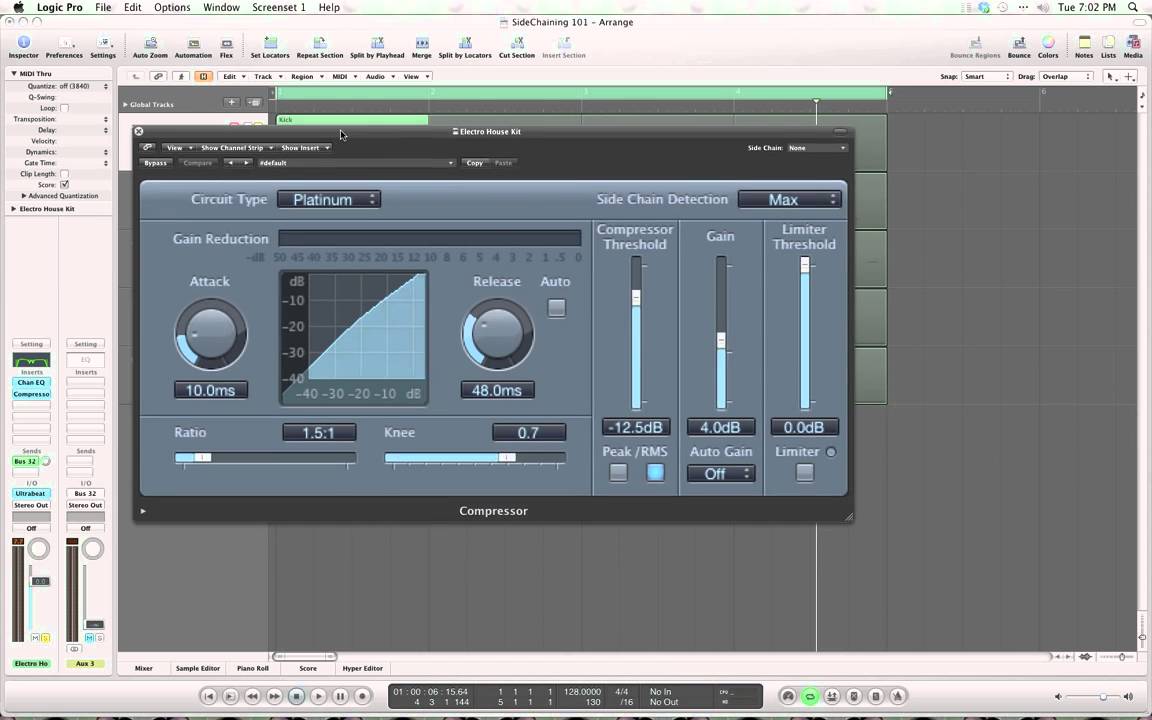Enable the Peak detection button
Image resolution: width=1152 pixels, height=720 pixels.
619,472
